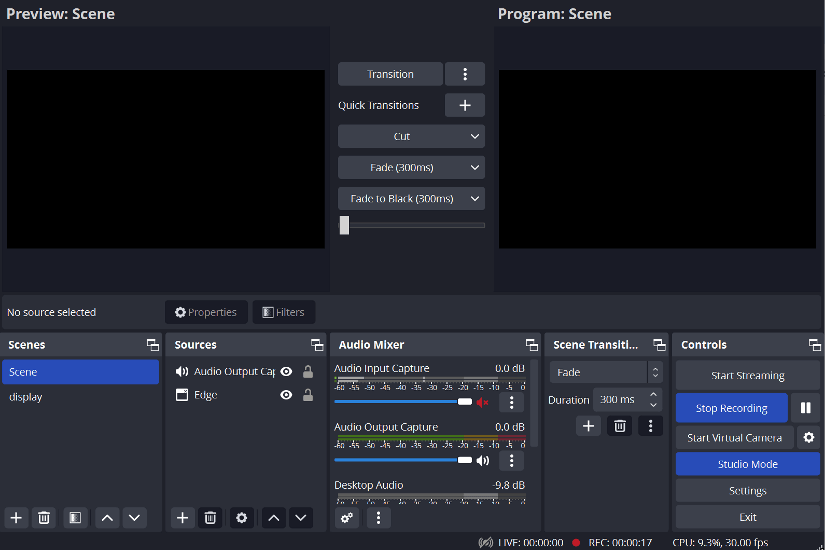
Task: Select the display scene
Action: coord(81,397)
